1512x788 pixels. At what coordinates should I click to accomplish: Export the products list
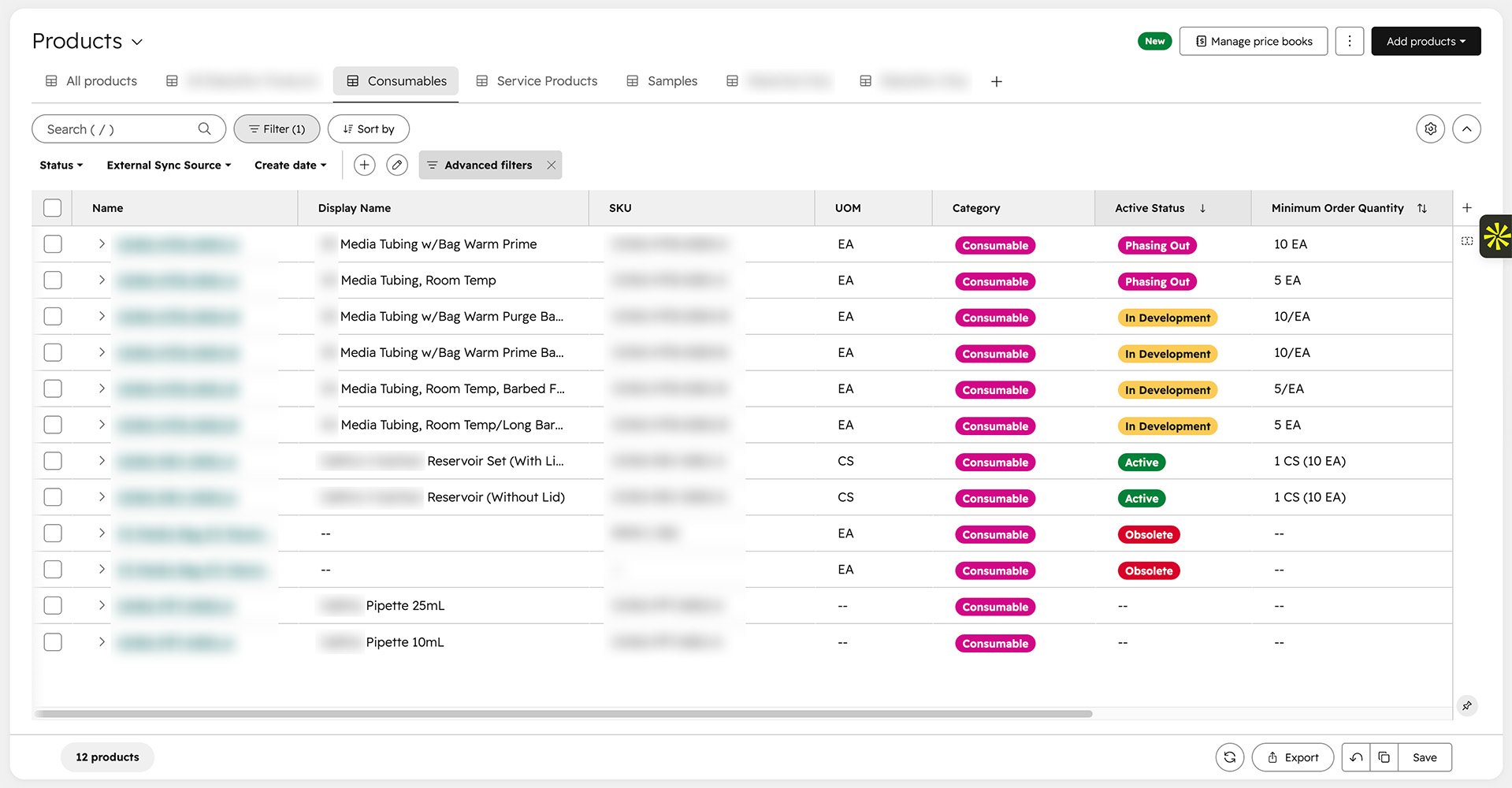(1293, 757)
